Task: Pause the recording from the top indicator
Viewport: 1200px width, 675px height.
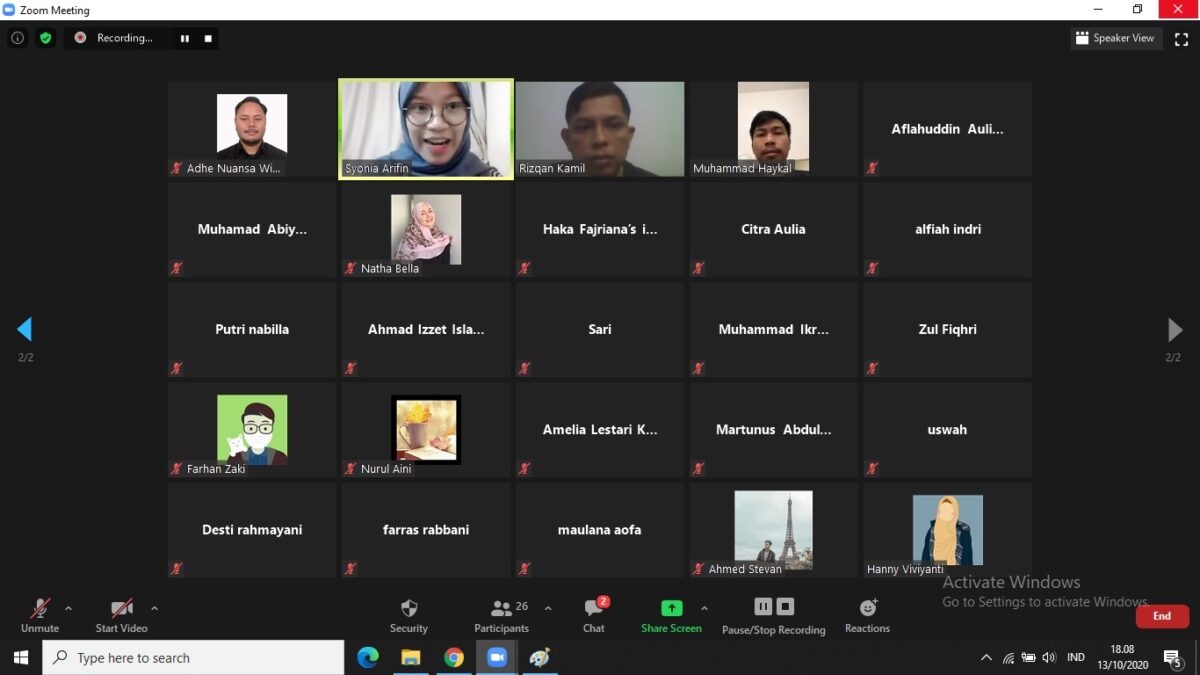Action: [185, 38]
